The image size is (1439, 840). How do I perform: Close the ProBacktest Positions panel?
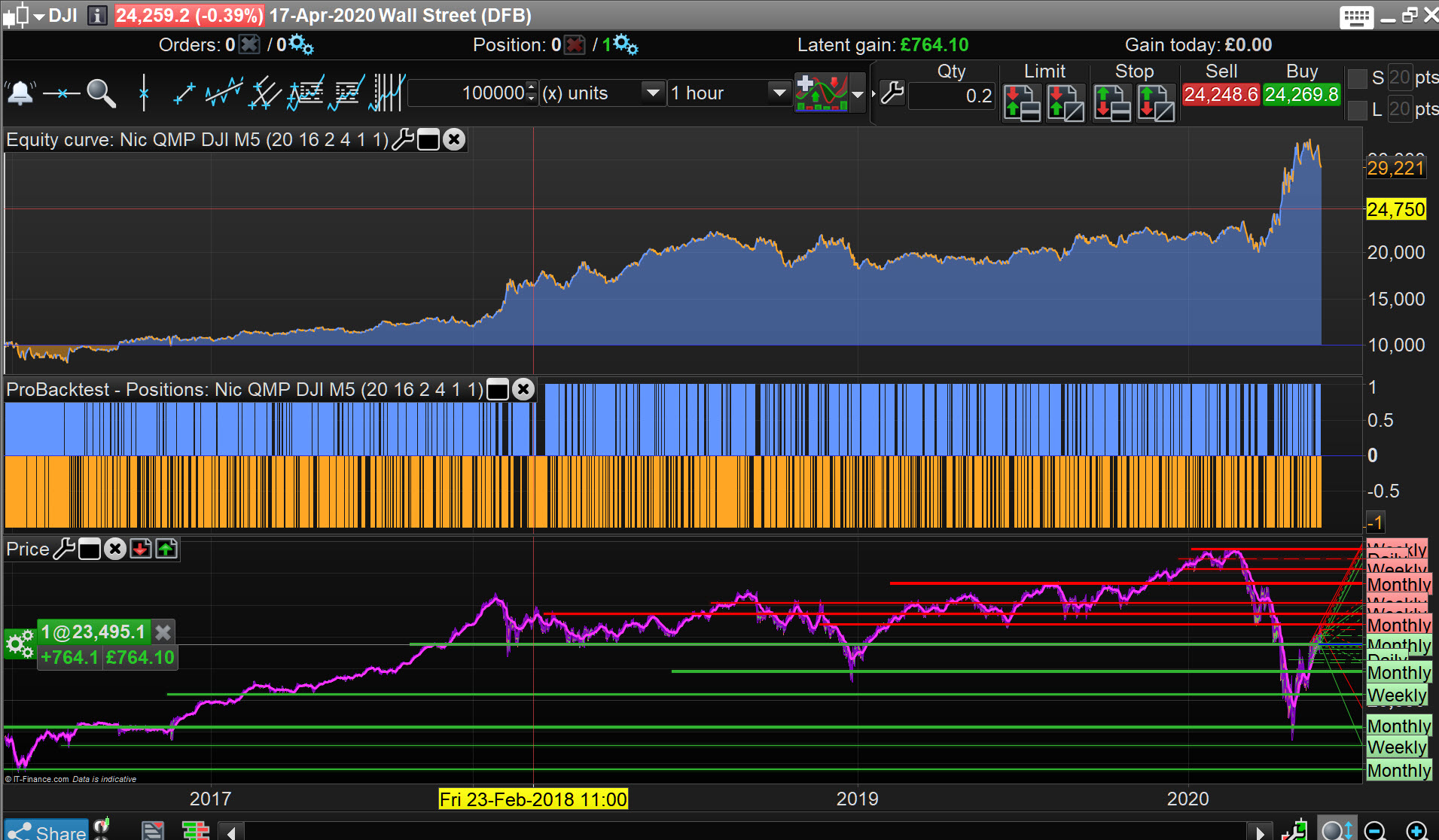pyautogui.click(x=523, y=389)
